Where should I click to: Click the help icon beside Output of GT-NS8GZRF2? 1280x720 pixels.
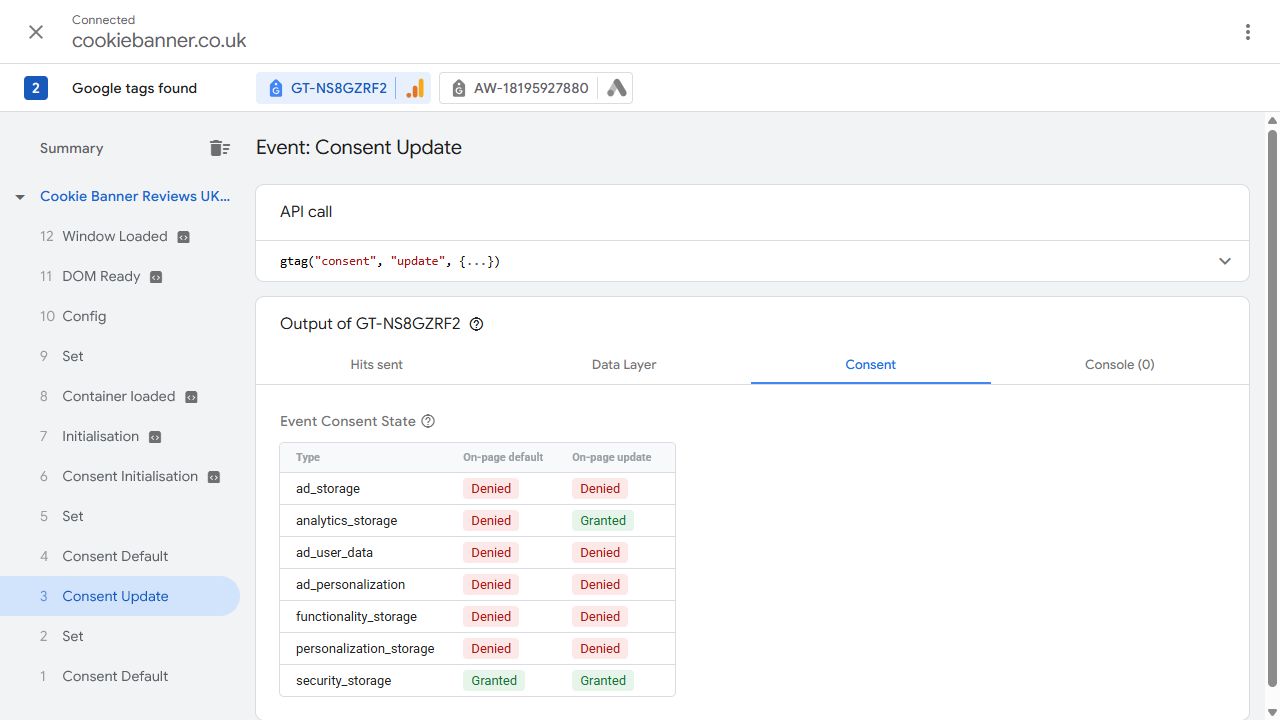[476, 324]
